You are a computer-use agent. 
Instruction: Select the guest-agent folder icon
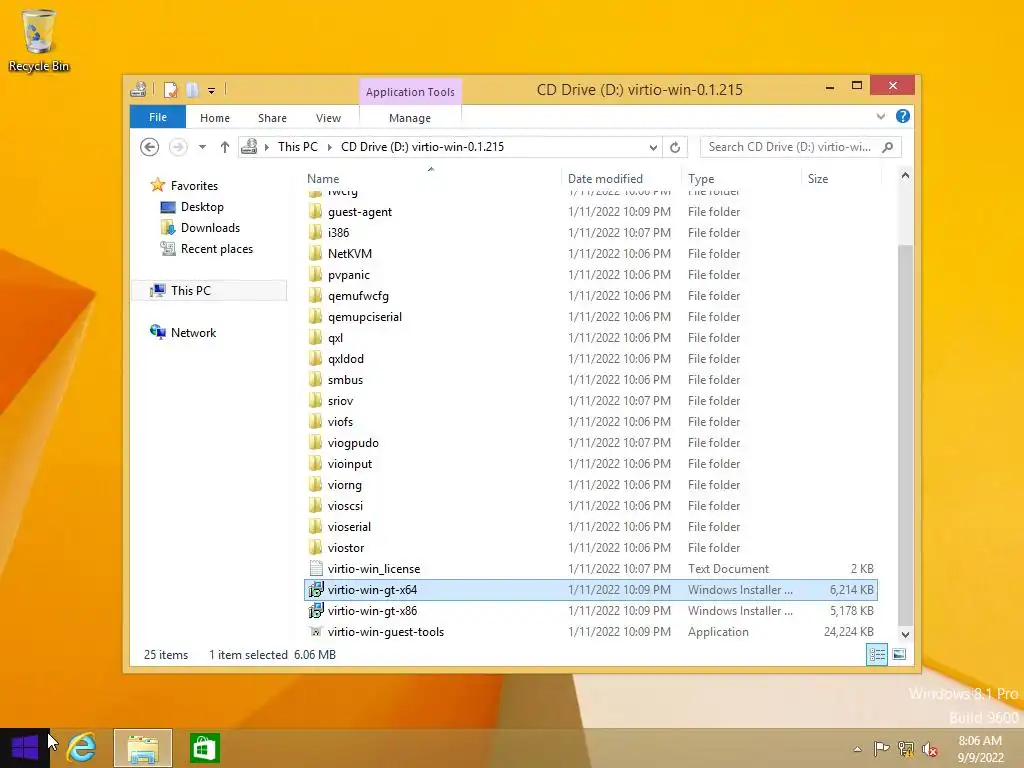pos(315,212)
